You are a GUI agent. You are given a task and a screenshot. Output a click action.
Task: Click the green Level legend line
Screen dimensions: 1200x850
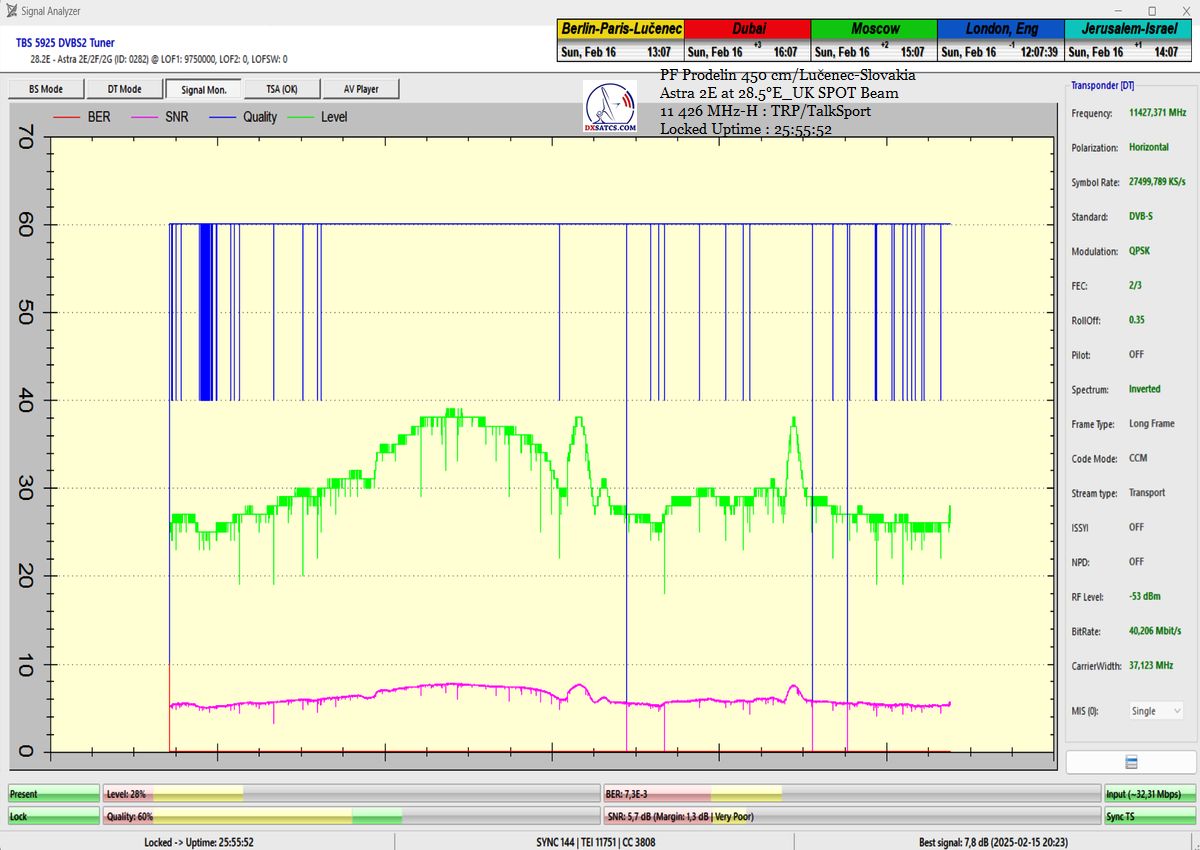coord(300,117)
